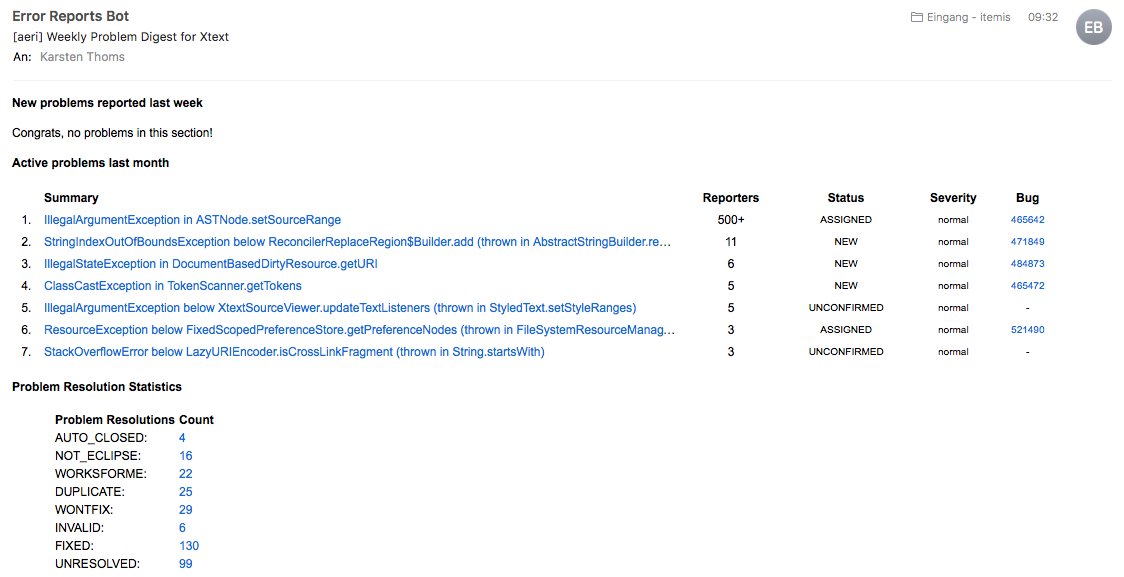Open bug 484873
Screen dimensions: 1124x577
click(x=1027, y=263)
